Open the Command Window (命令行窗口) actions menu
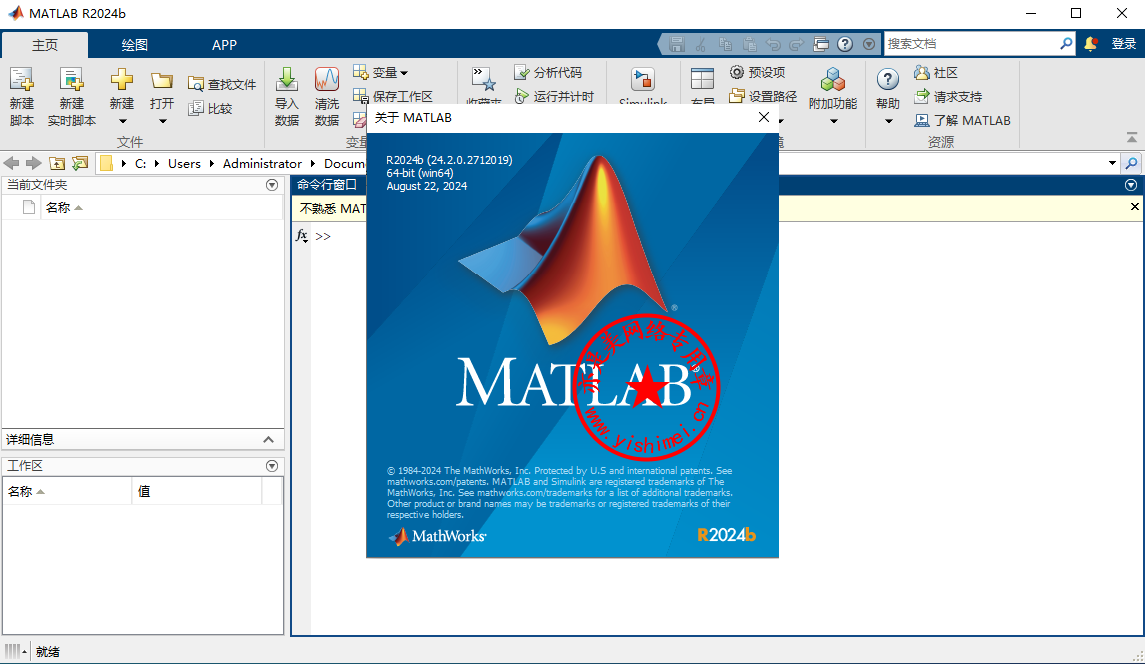The width and height of the screenshot is (1145, 664). pos(1130,185)
